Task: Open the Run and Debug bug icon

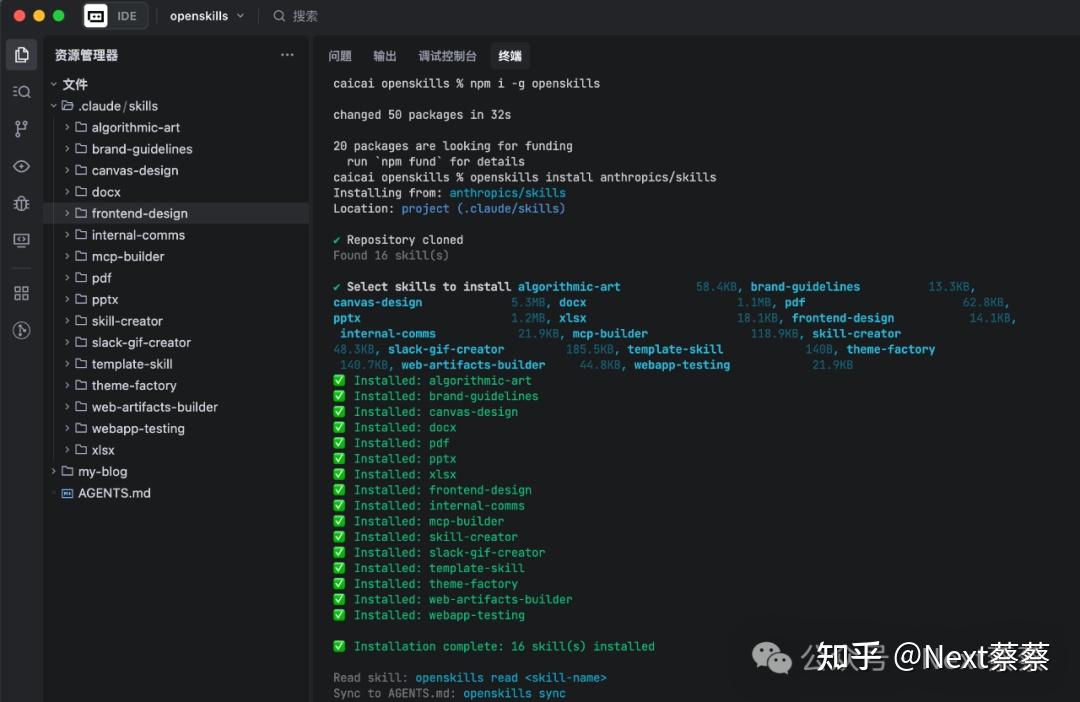Action: pos(21,203)
